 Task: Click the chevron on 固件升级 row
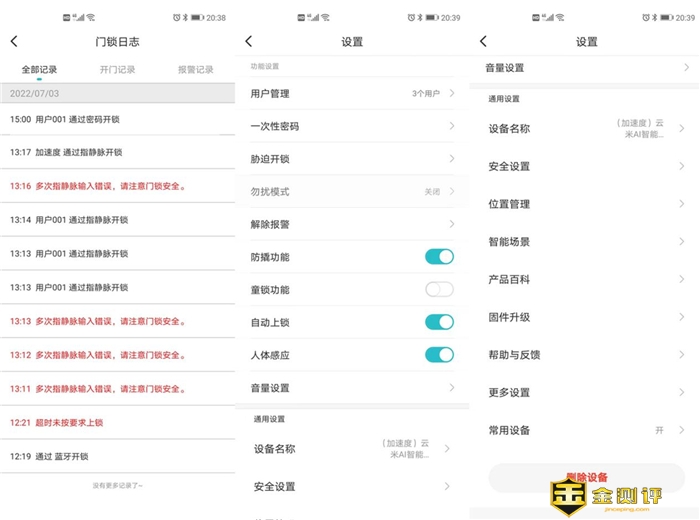[x=682, y=317]
